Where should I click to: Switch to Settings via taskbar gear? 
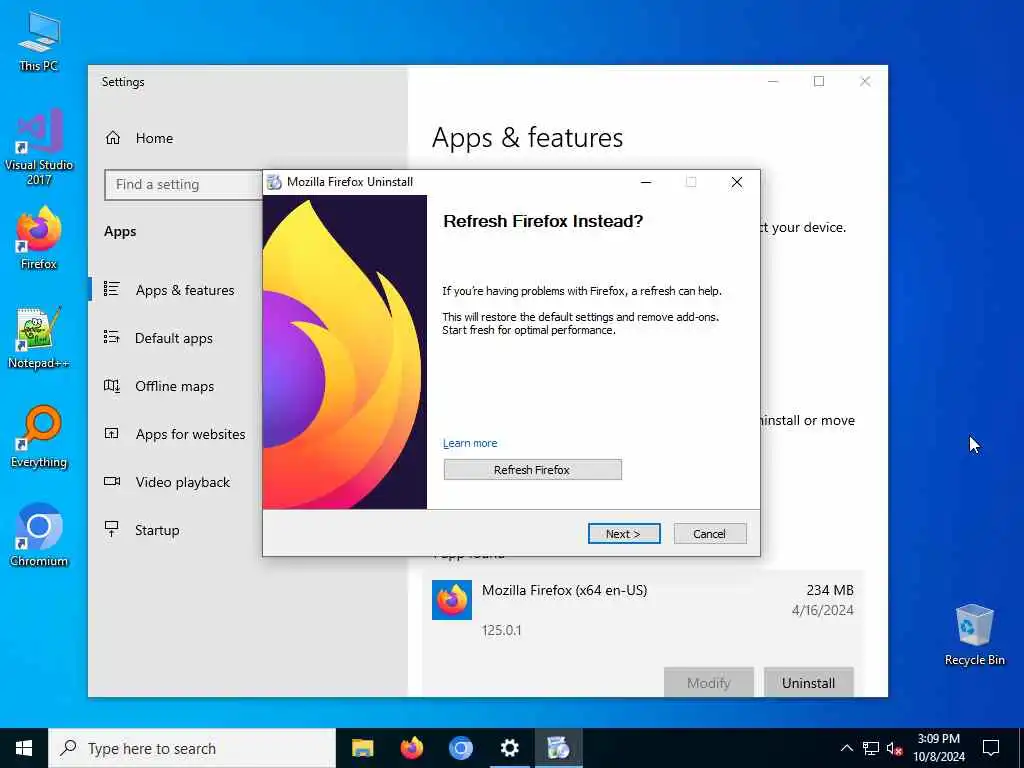509,748
